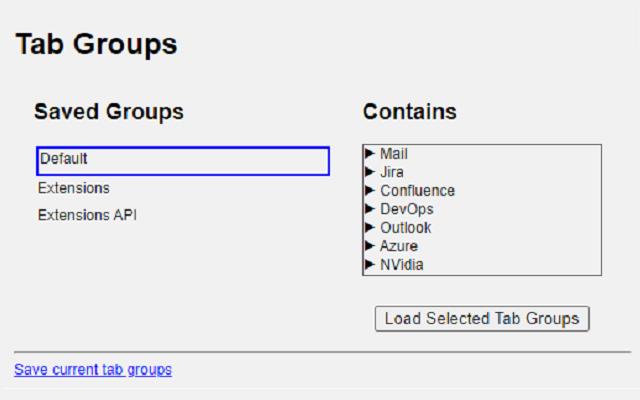Select the Extensions saved group

pos(74,188)
